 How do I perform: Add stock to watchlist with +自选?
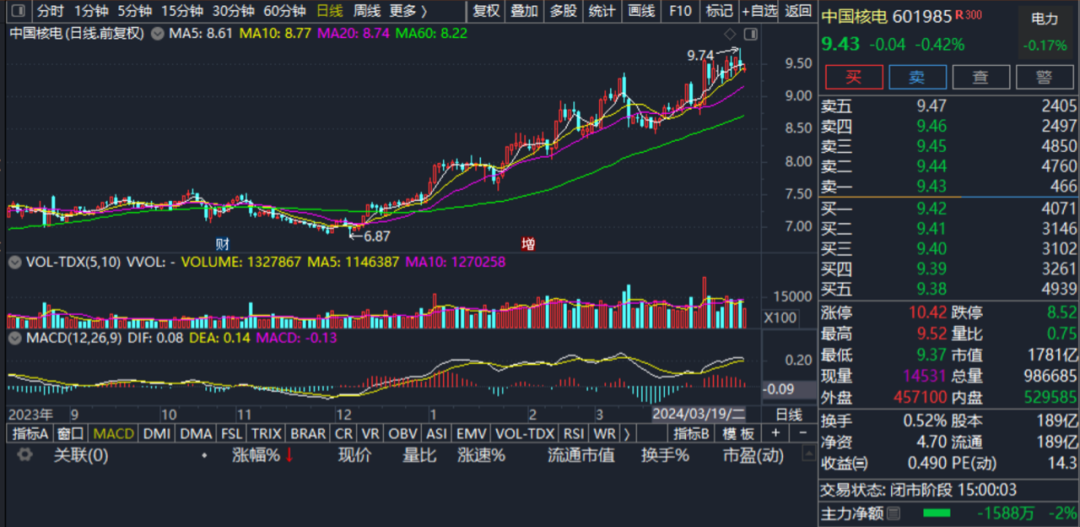coord(760,11)
